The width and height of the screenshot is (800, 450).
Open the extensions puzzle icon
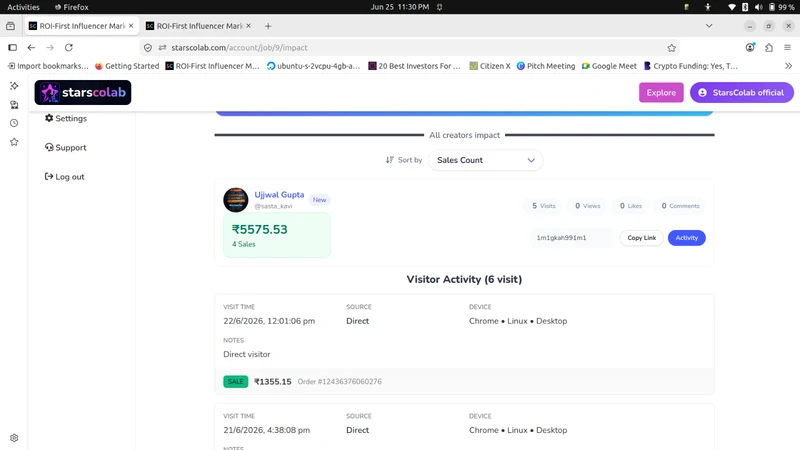pos(769,47)
